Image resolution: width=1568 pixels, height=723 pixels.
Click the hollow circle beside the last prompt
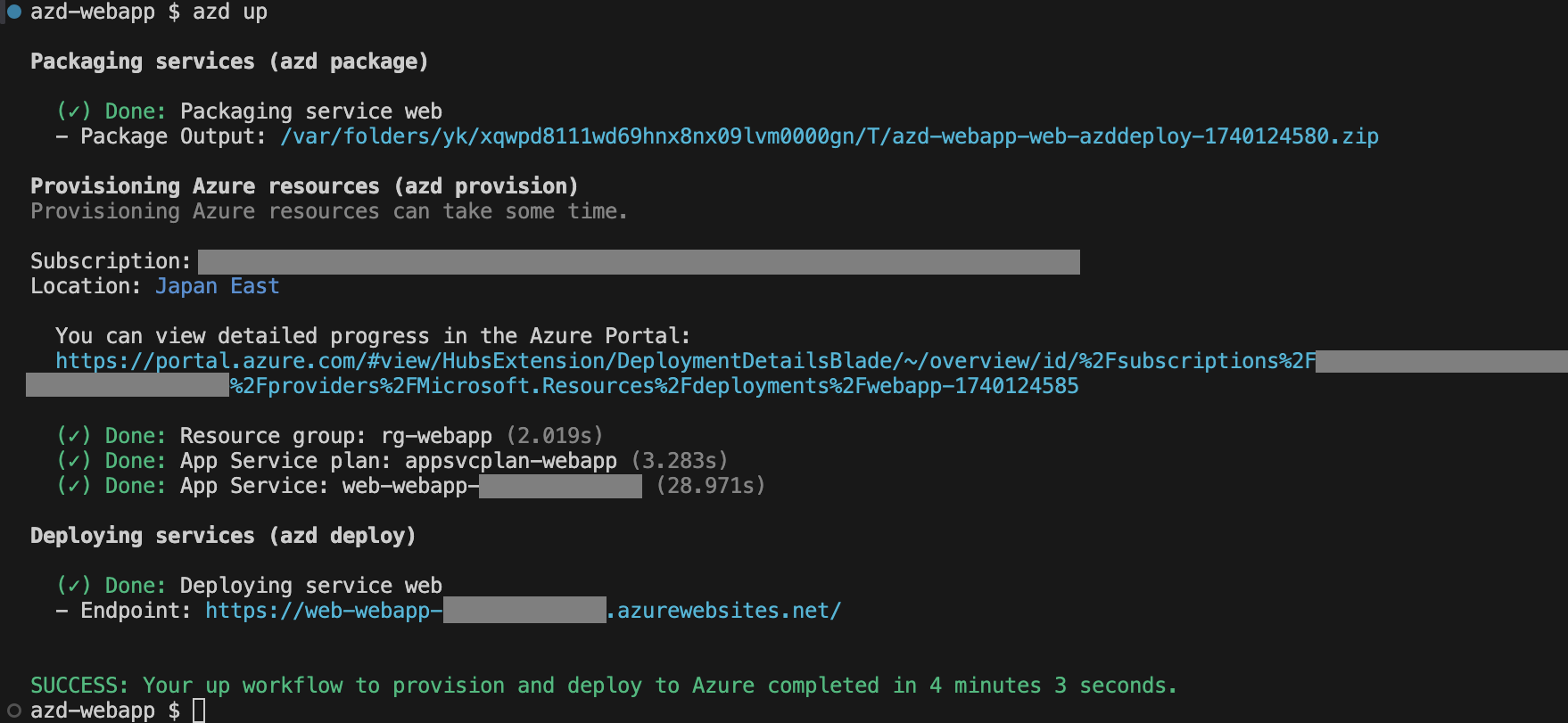(14, 711)
